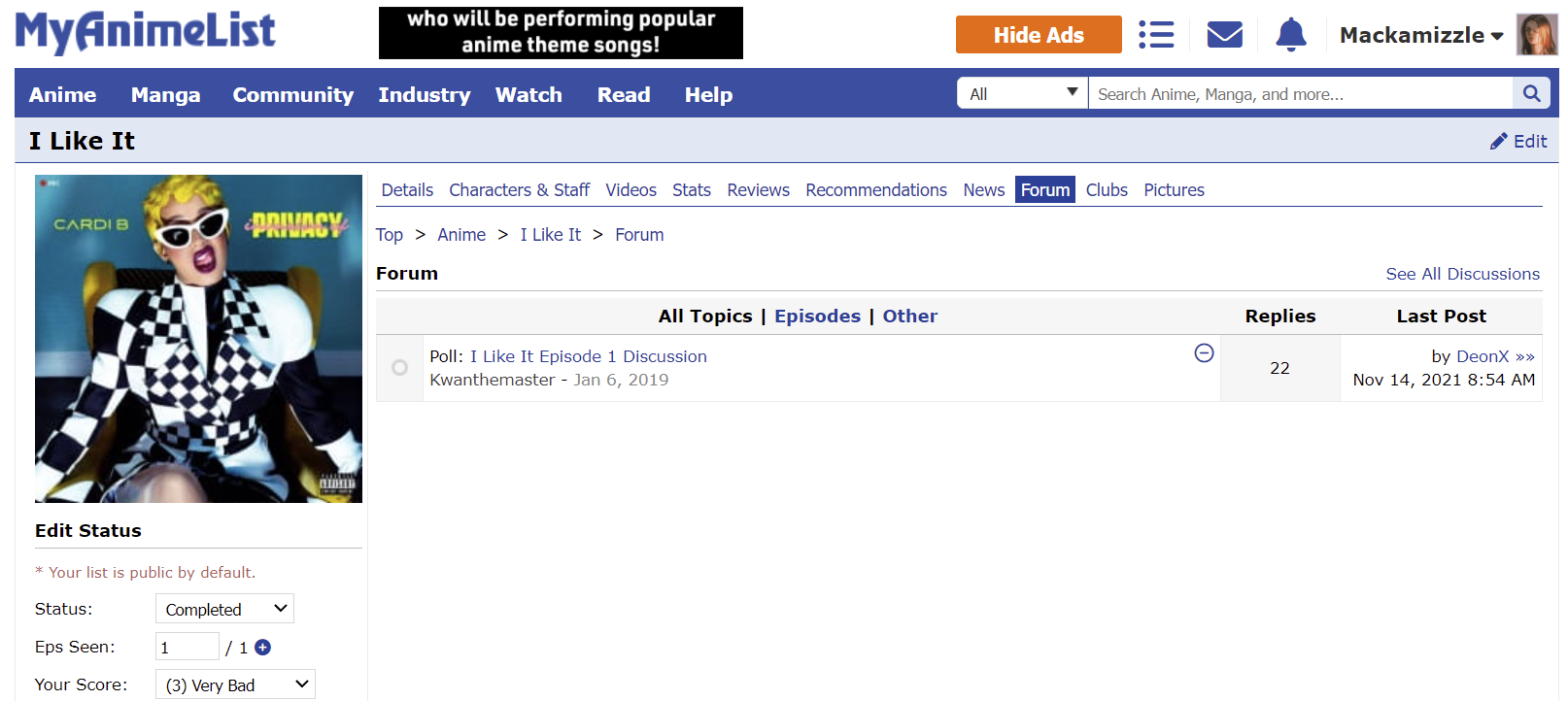
Task: Click the Eps Seen input field
Action: [187, 648]
